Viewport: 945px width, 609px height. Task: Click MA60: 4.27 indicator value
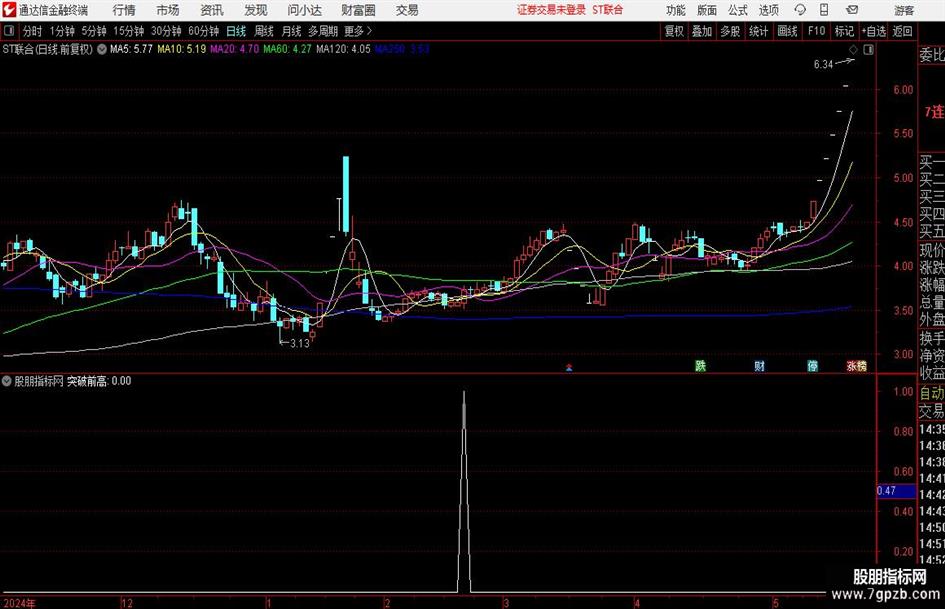point(287,49)
